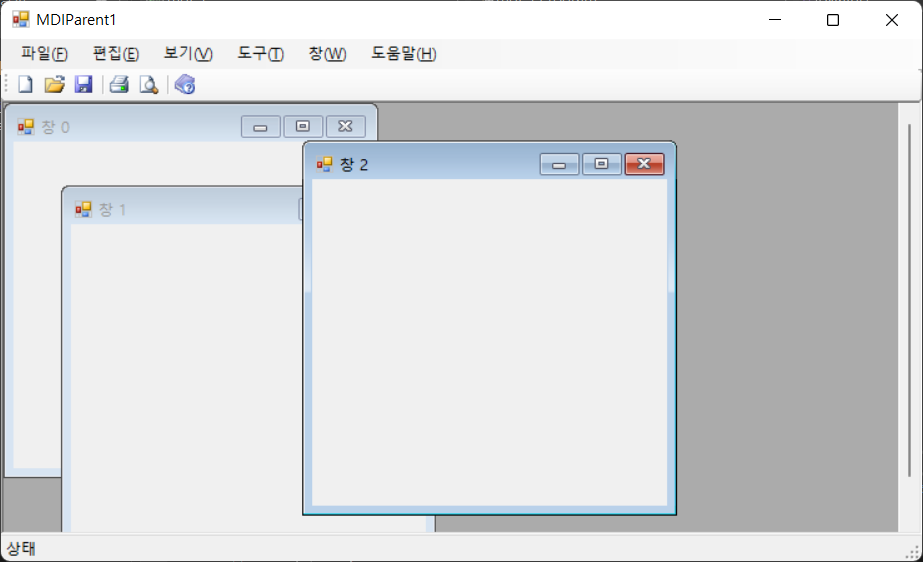The image size is (923, 562).
Task: Open the 보기(V) menu
Action: (x=188, y=54)
